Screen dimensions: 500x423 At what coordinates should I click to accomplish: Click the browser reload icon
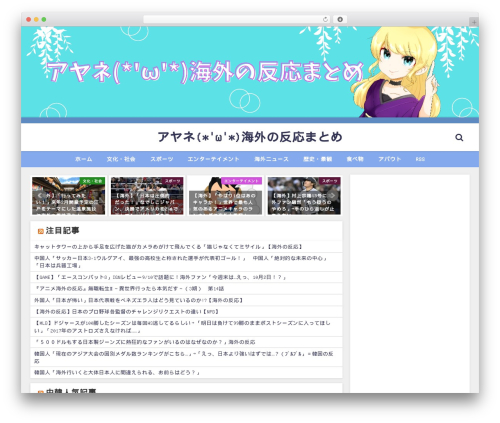pyautogui.click(x=325, y=19)
